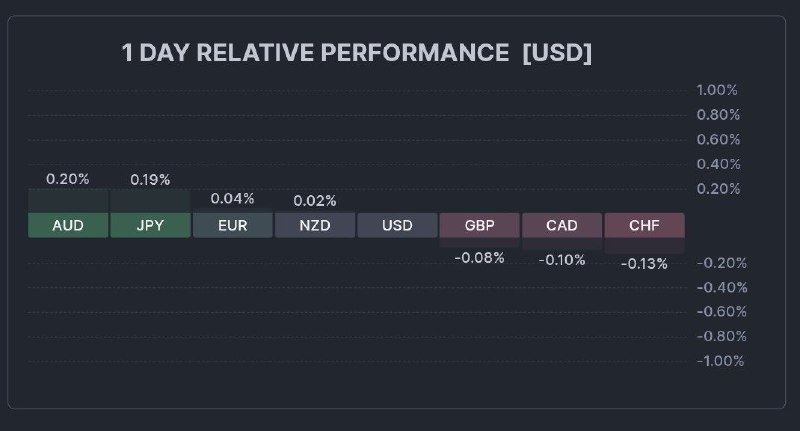Click the 0.04% value above EUR
800x431 pixels.
(x=232, y=198)
